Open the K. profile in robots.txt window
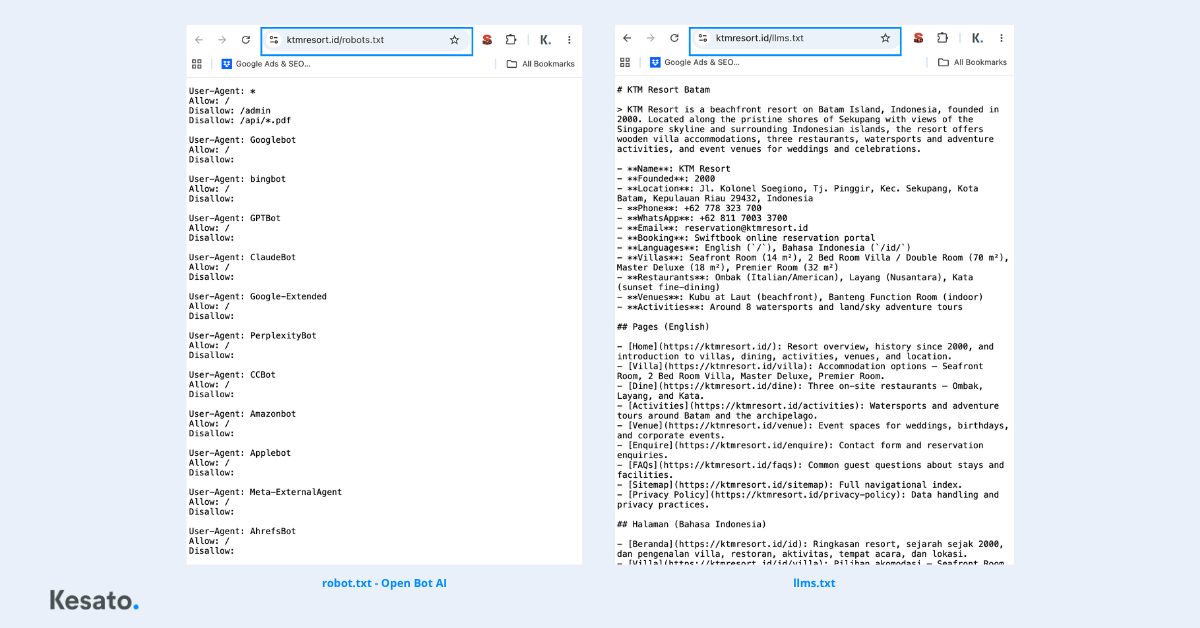The image size is (1200, 628). pos(545,40)
